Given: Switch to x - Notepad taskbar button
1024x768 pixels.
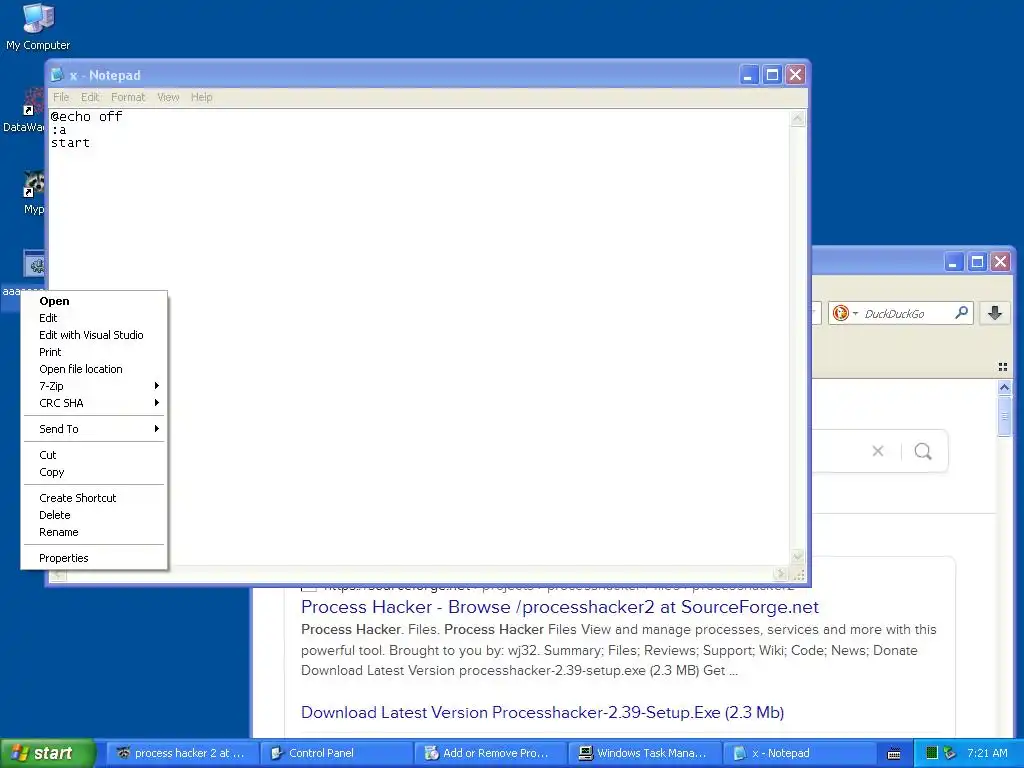Looking at the screenshot, I should [x=799, y=753].
